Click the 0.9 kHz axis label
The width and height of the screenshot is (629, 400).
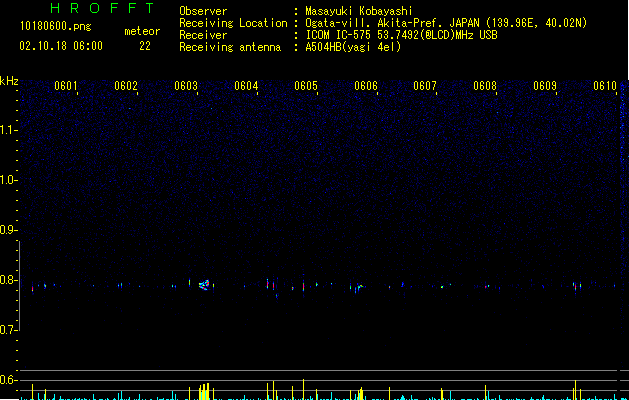9,230
